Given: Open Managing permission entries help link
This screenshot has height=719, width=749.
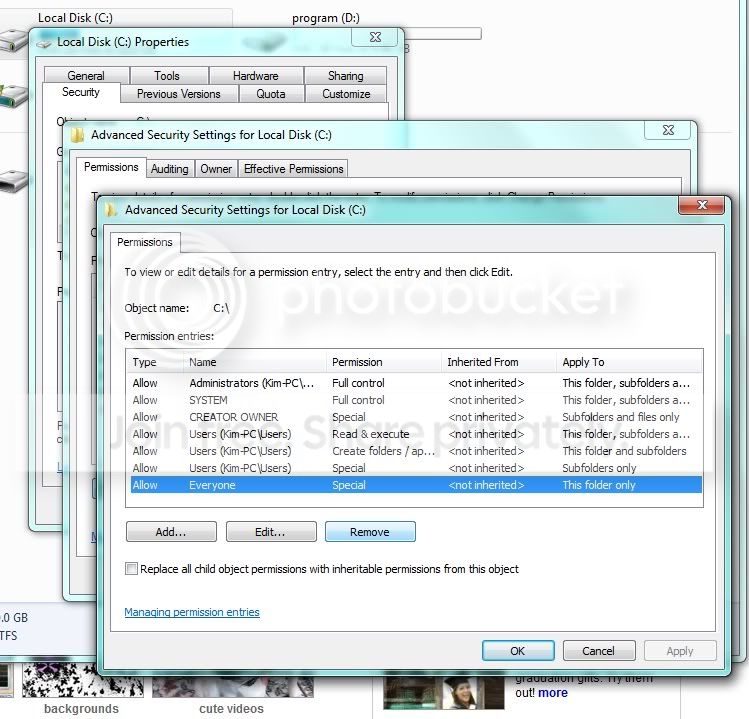Looking at the screenshot, I should 192,612.
